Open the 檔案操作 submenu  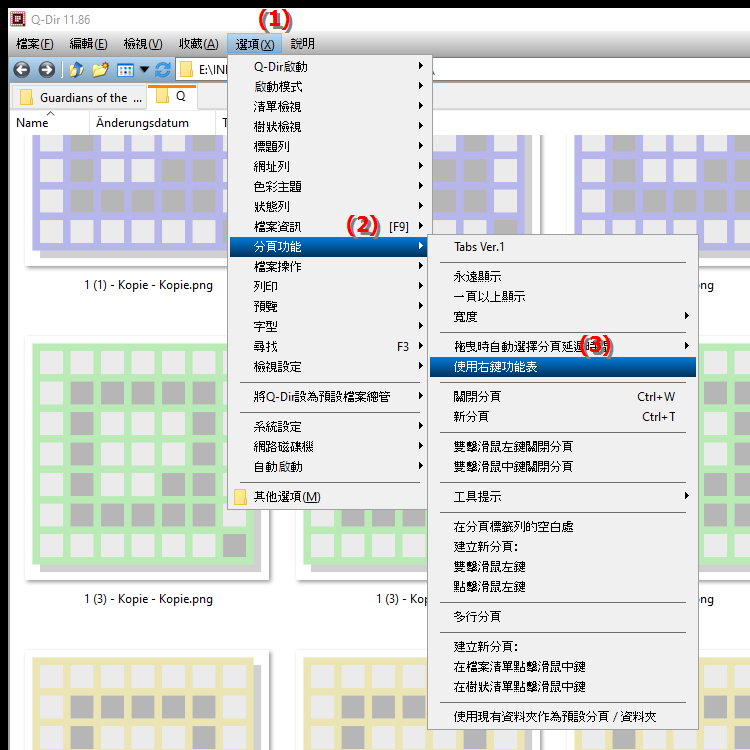click(330, 266)
